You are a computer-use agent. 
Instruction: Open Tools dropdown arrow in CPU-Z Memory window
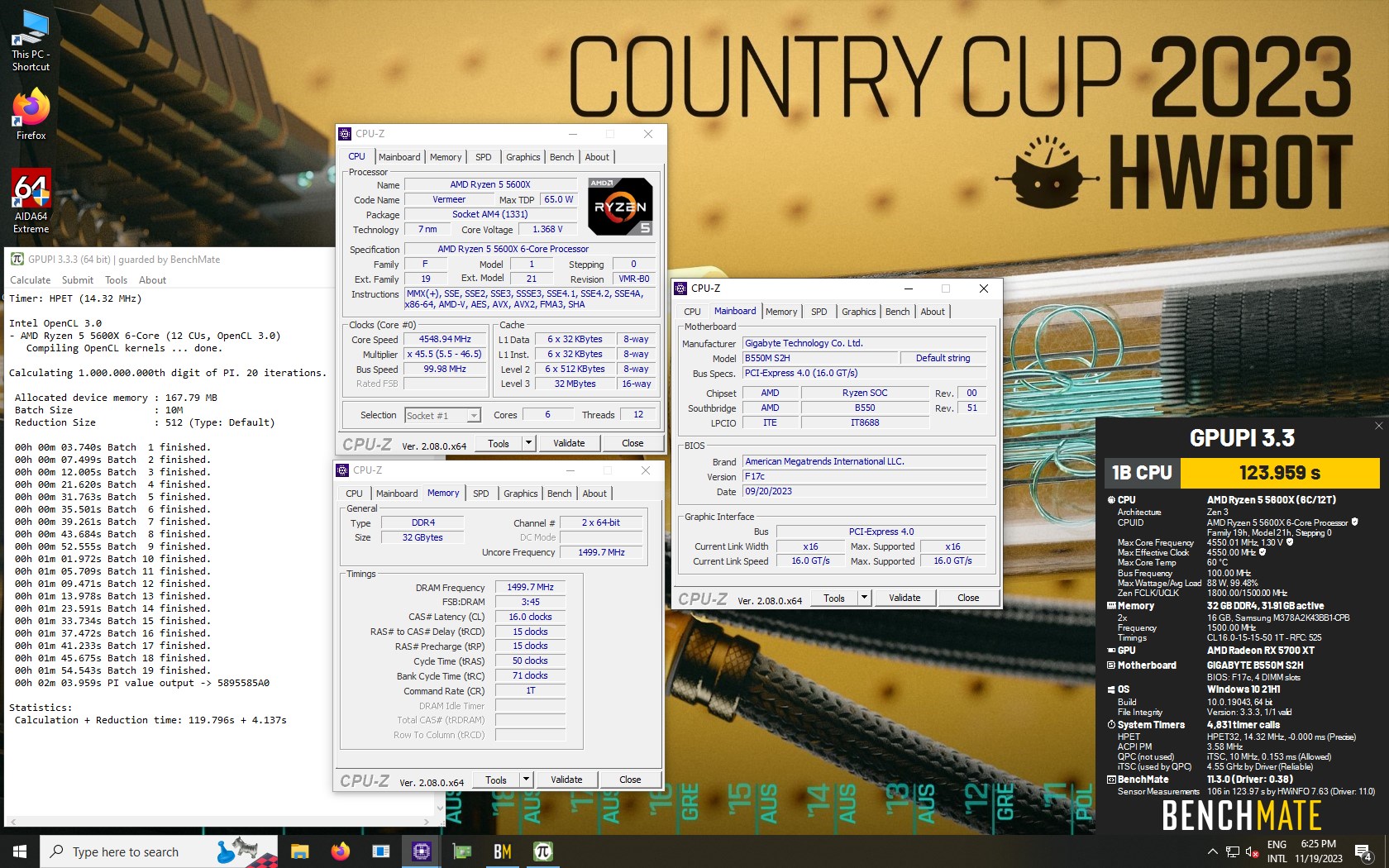pyautogui.click(x=526, y=780)
